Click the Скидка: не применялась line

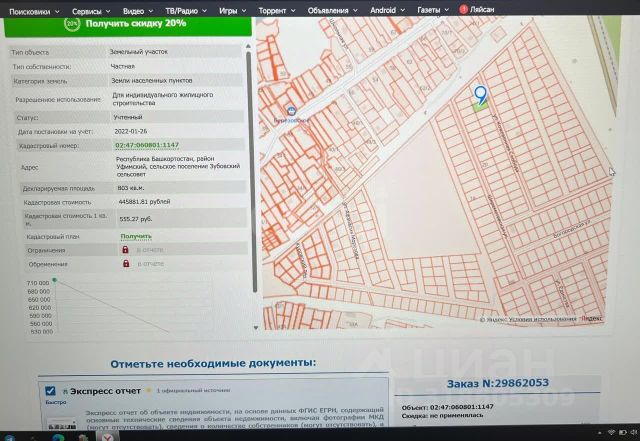pos(442,415)
